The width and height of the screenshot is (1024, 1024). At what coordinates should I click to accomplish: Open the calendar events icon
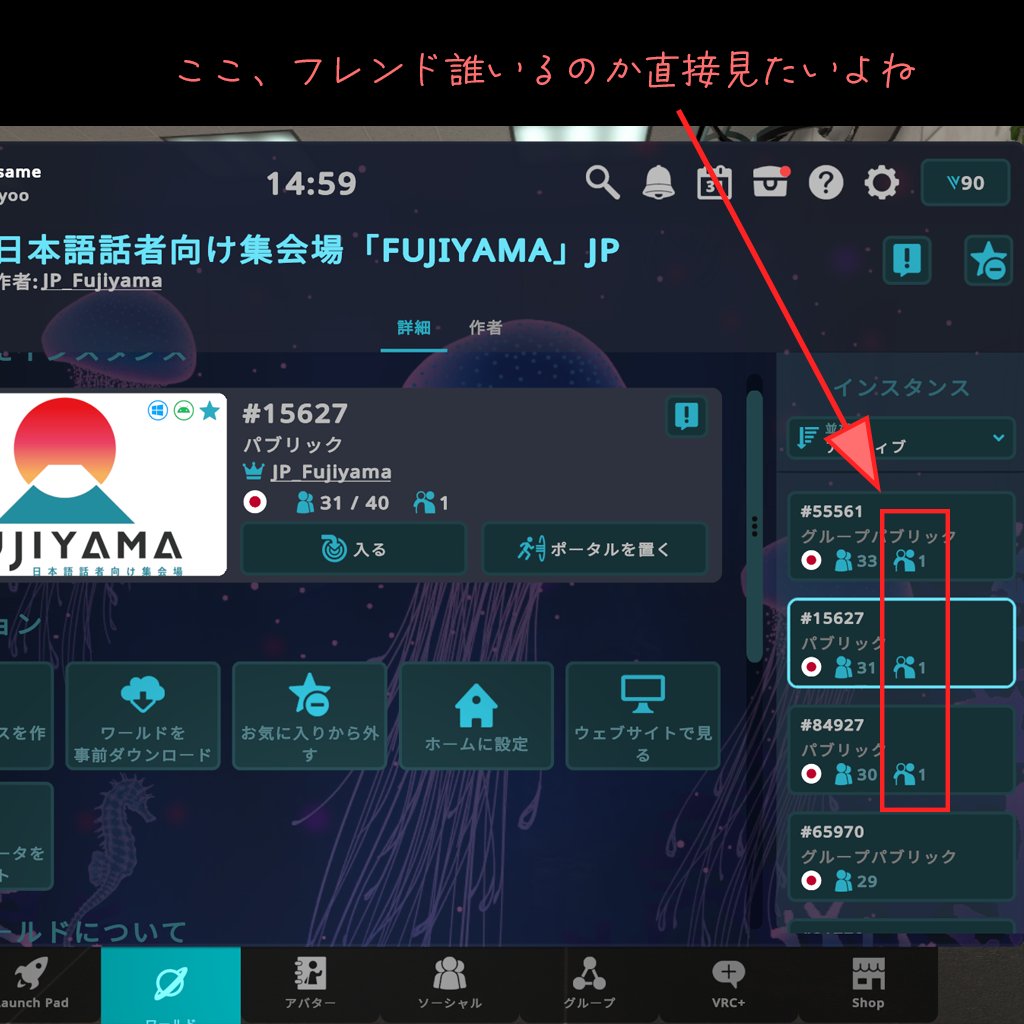point(714,182)
